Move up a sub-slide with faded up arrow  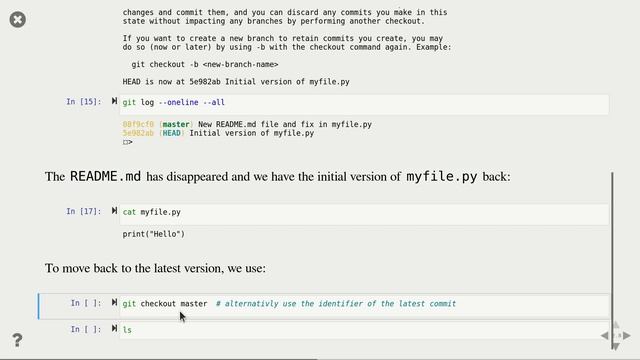pyautogui.click(x=616, y=325)
